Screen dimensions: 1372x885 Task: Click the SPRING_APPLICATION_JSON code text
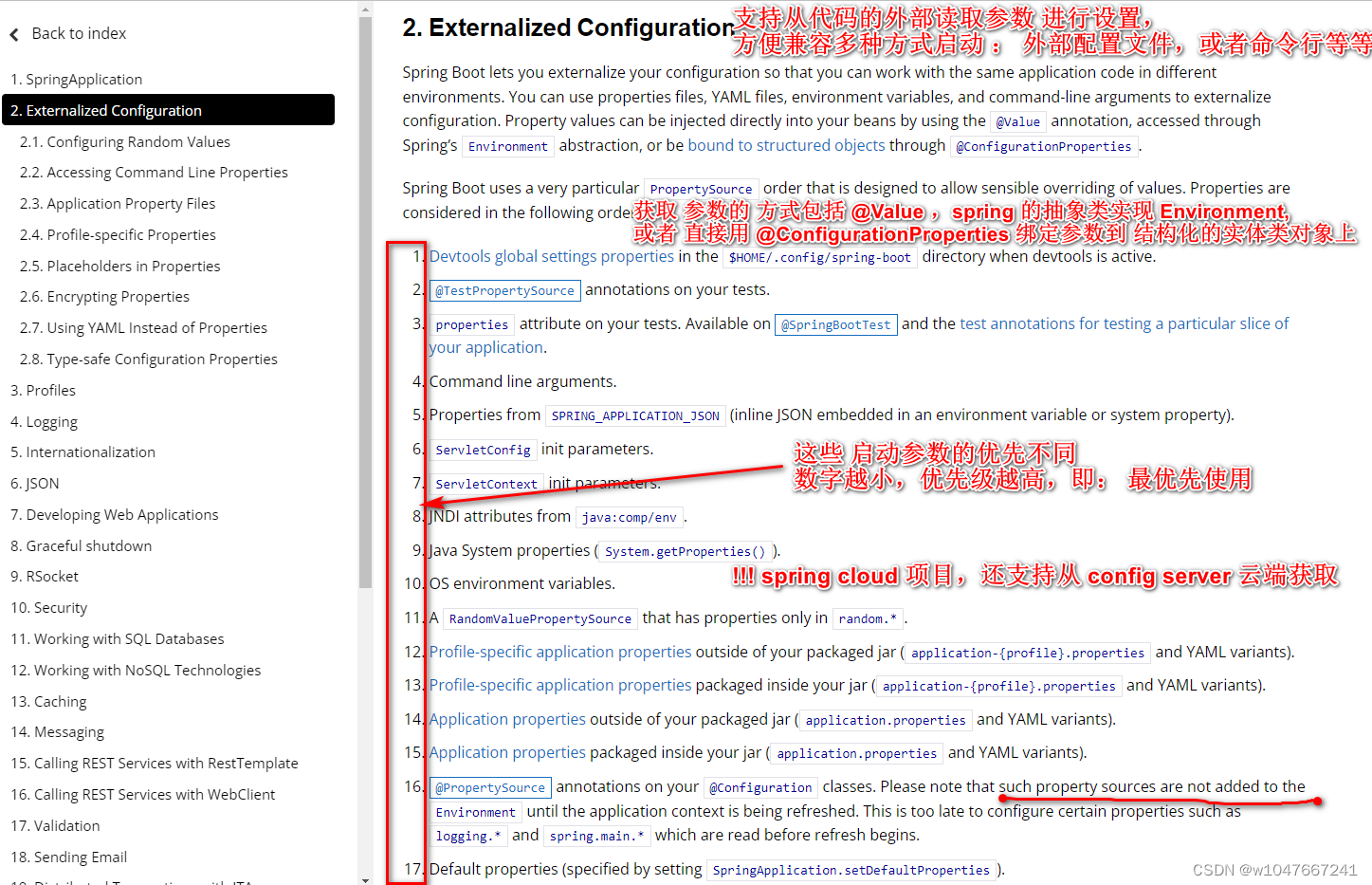635,415
